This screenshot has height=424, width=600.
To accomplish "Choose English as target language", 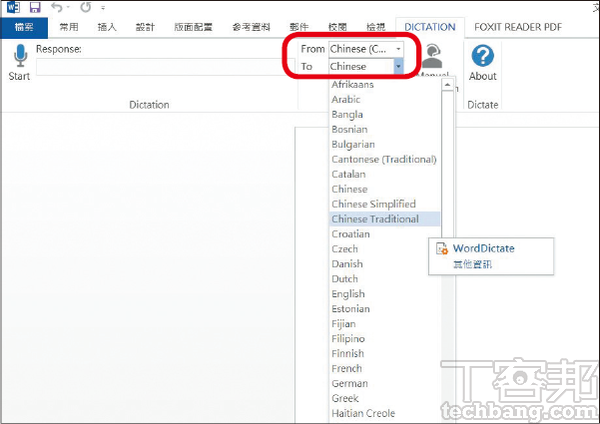I will point(385,294).
